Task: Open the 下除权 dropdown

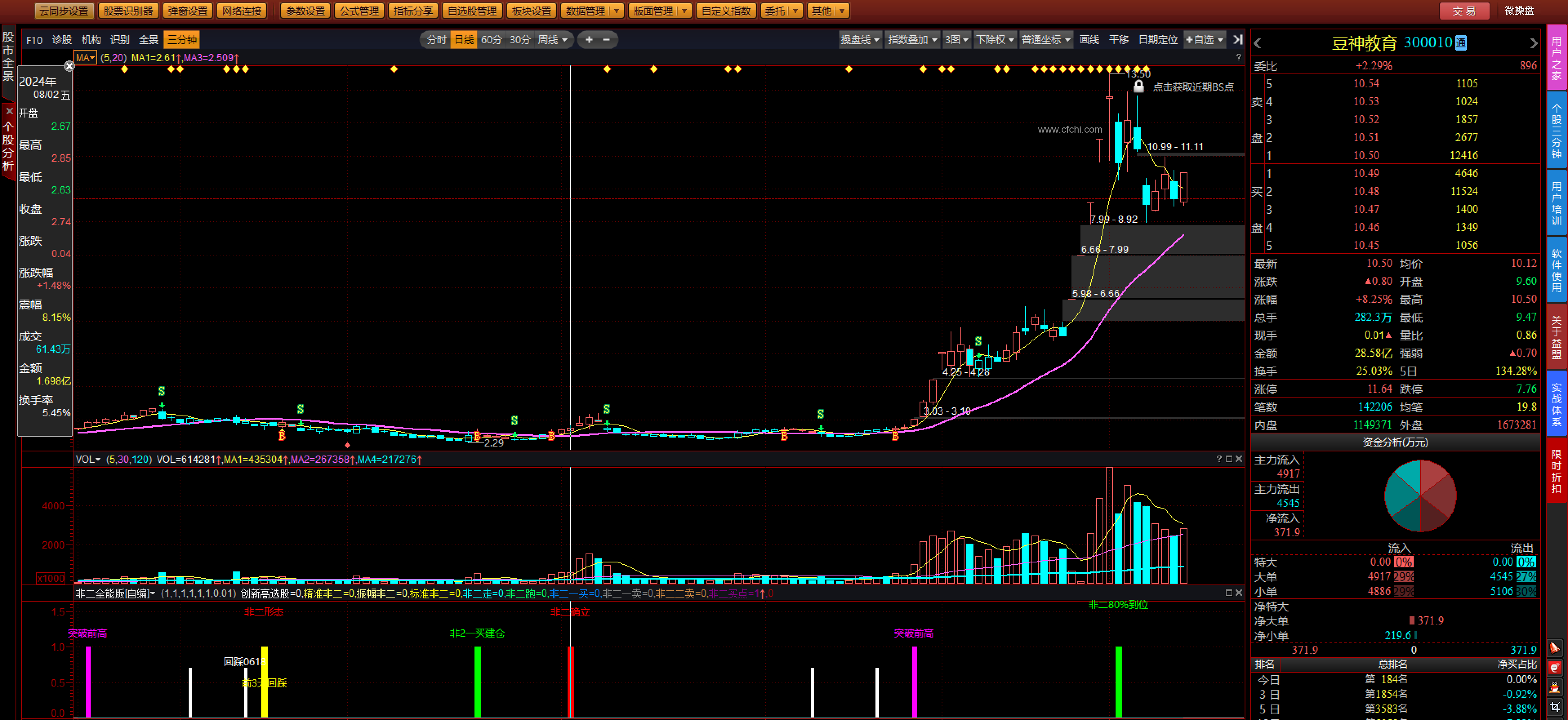Action: (x=995, y=40)
